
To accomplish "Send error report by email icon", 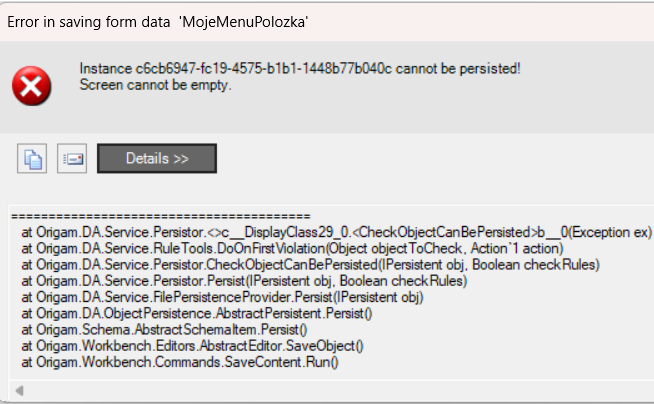I will (72, 158).
